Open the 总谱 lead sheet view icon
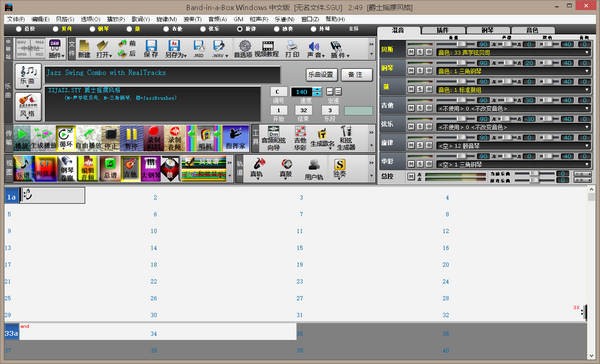Image resolution: width=600 pixels, height=364 pixels. 110,169
